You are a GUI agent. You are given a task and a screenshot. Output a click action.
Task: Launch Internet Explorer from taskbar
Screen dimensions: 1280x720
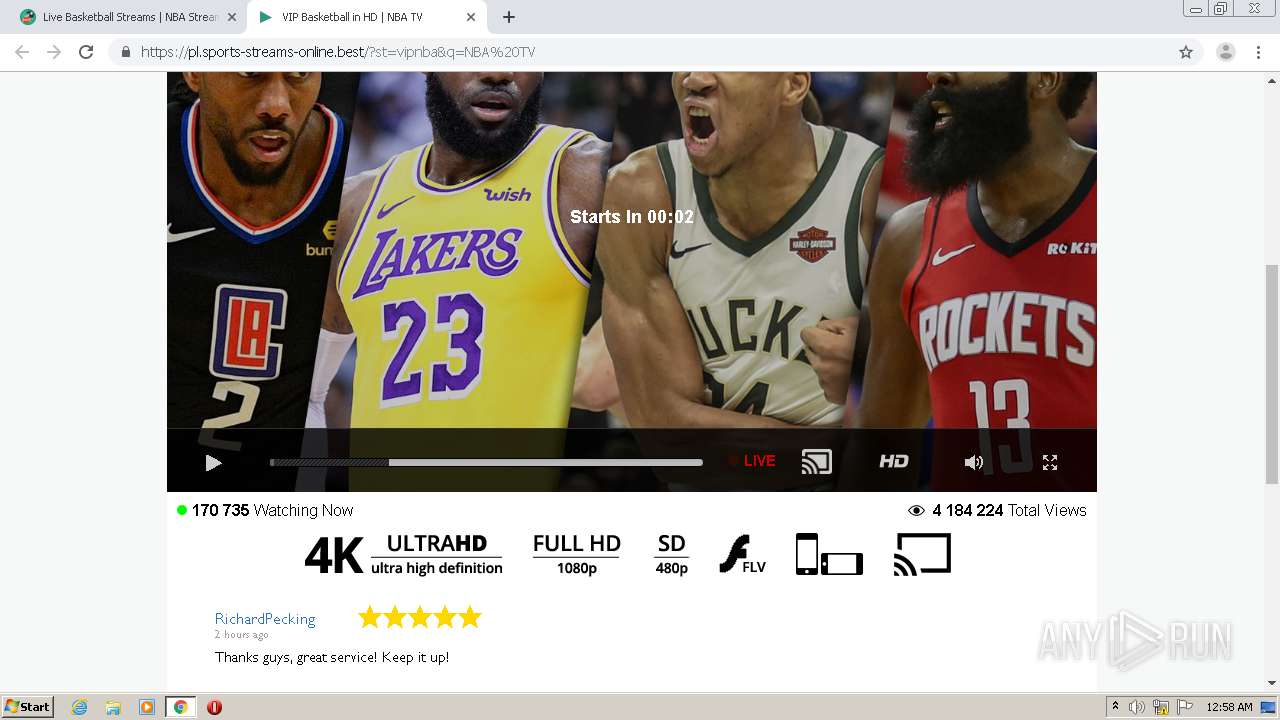[80, 707]
